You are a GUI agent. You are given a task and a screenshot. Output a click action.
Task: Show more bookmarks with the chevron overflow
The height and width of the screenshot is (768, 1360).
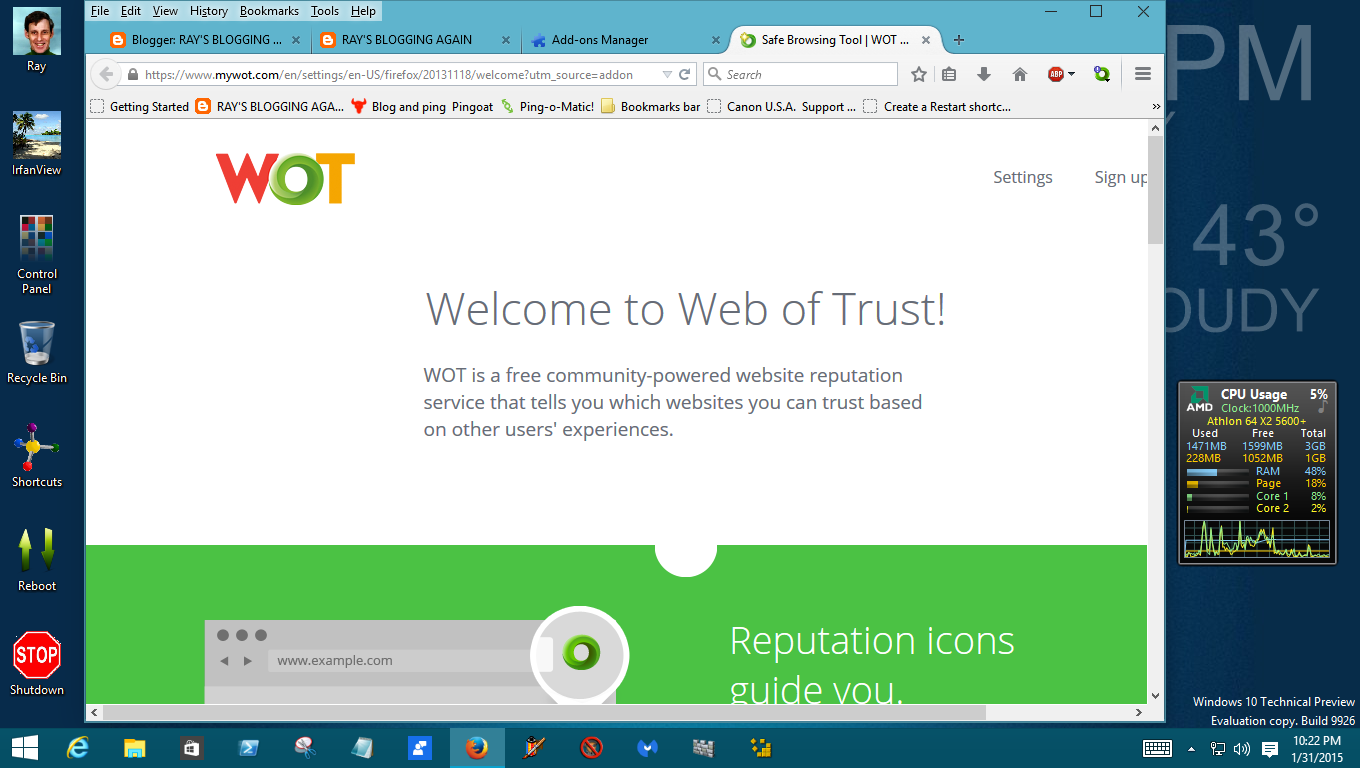(x=1156, y=106)
